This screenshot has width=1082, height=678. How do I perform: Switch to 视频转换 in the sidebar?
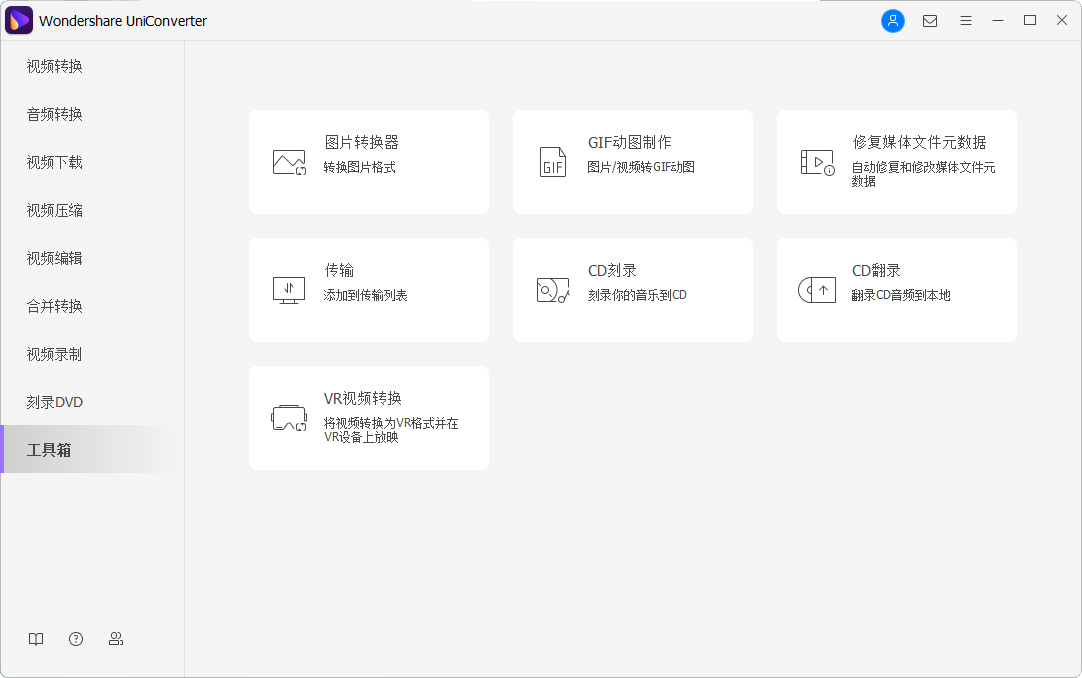point(55,66)
